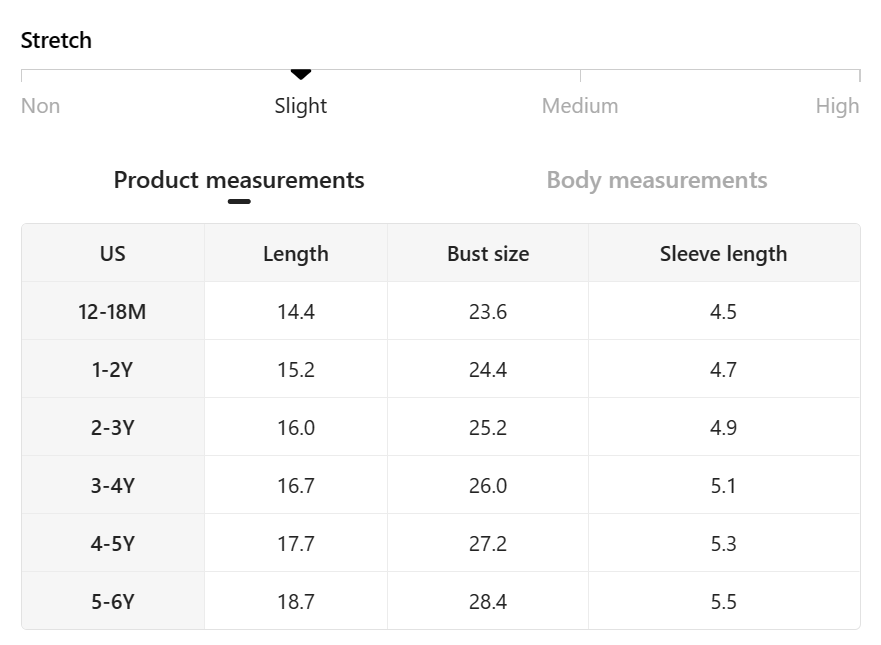Click the US column header
Viewport: 881px width, 645px height.
pyautogui.click(x=113, y=254)
